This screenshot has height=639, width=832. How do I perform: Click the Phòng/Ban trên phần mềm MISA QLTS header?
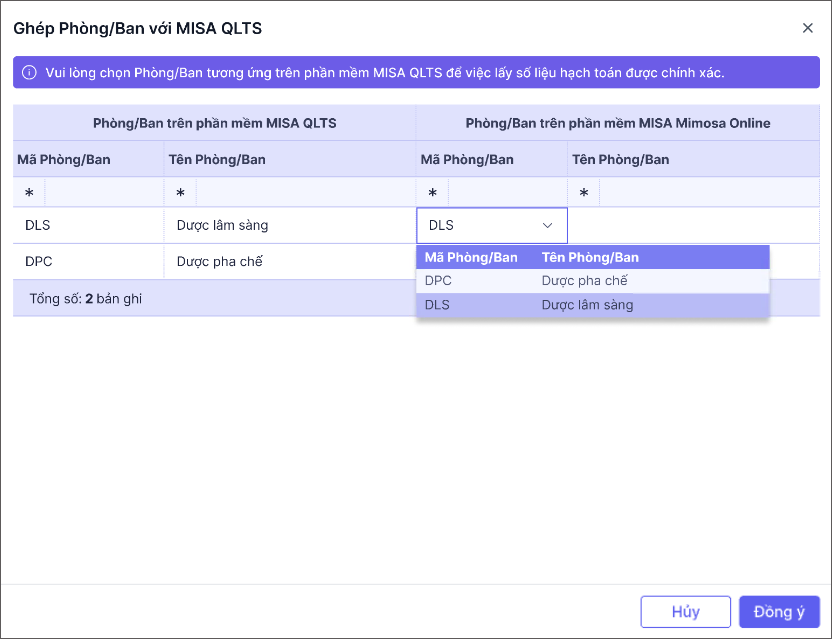point(214,123)
